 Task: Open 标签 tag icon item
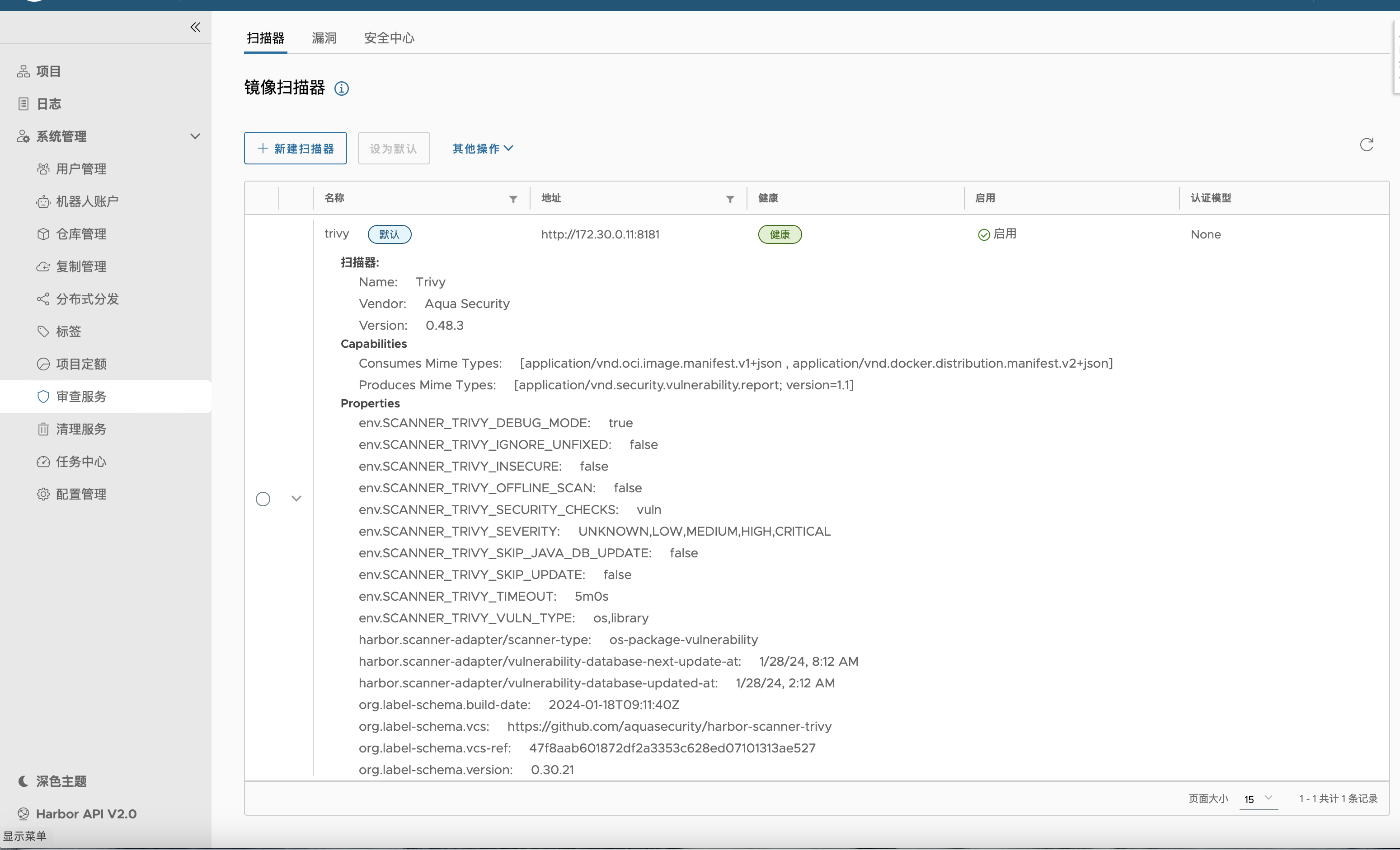[68, 331]
